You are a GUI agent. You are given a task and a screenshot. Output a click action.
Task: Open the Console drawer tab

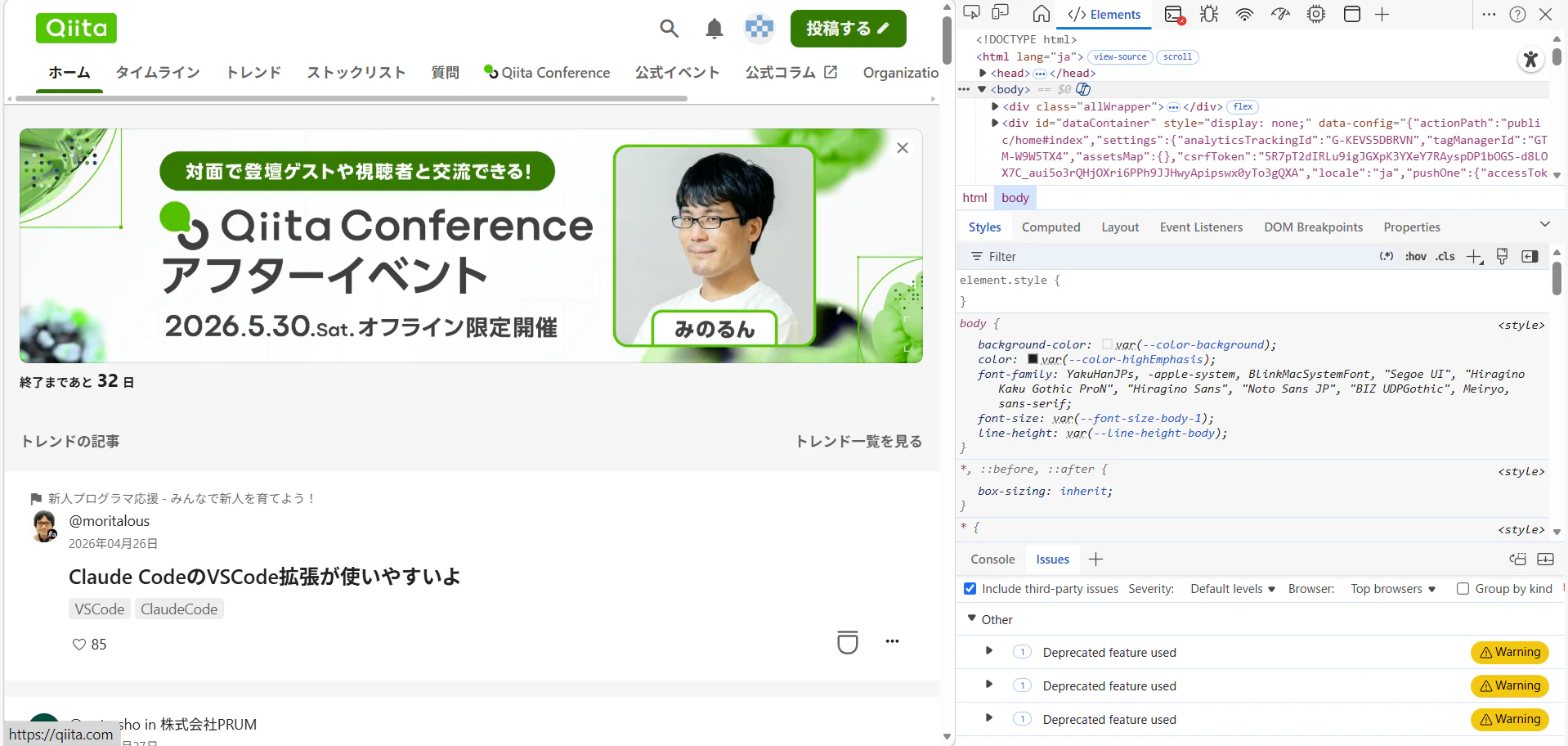(992, 559)
